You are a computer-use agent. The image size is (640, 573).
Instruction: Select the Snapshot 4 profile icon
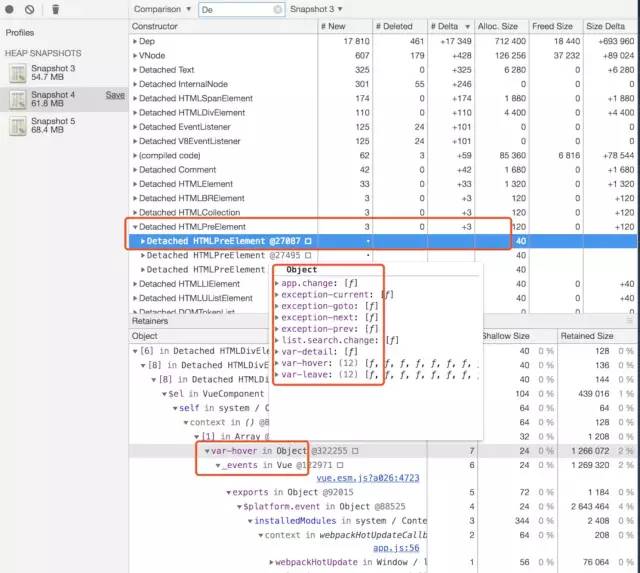pyautogui.click(x=18, y=100)
